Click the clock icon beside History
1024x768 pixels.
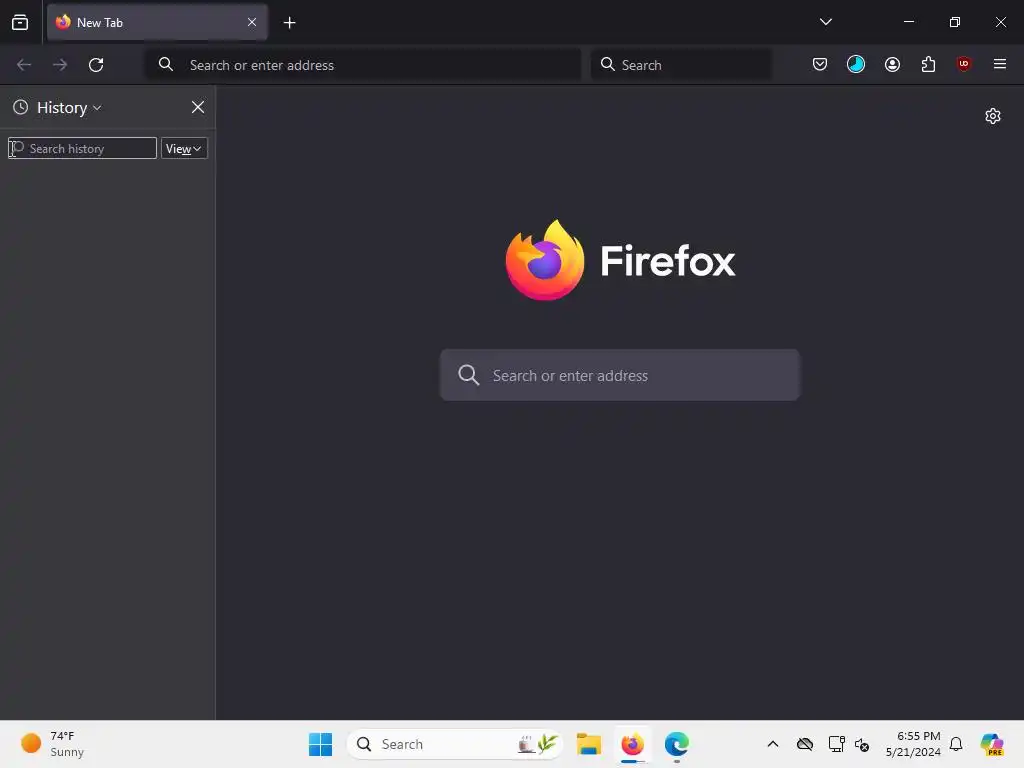pos(21,107)
